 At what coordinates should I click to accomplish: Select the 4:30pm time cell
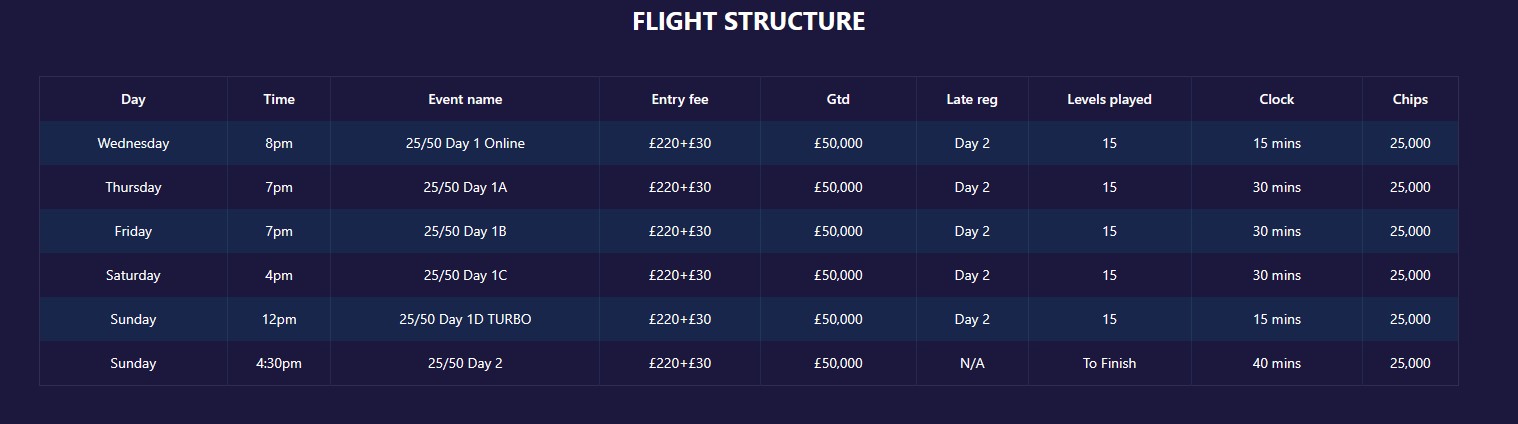[279, 363]
